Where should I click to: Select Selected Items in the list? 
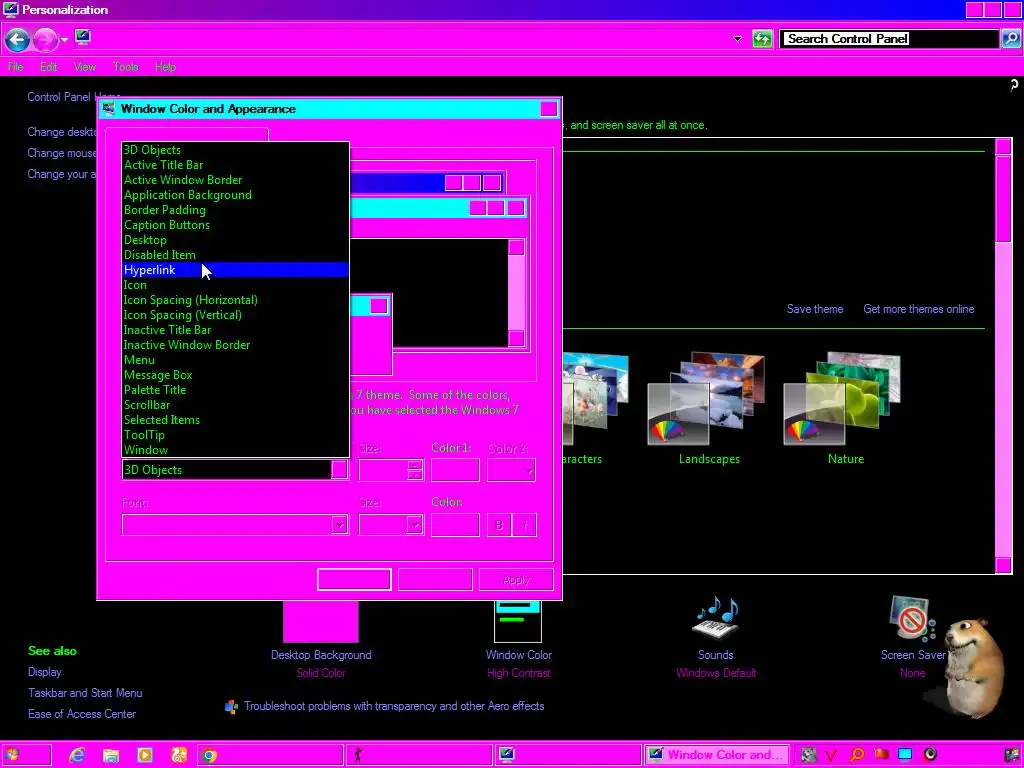coord(235,421)
